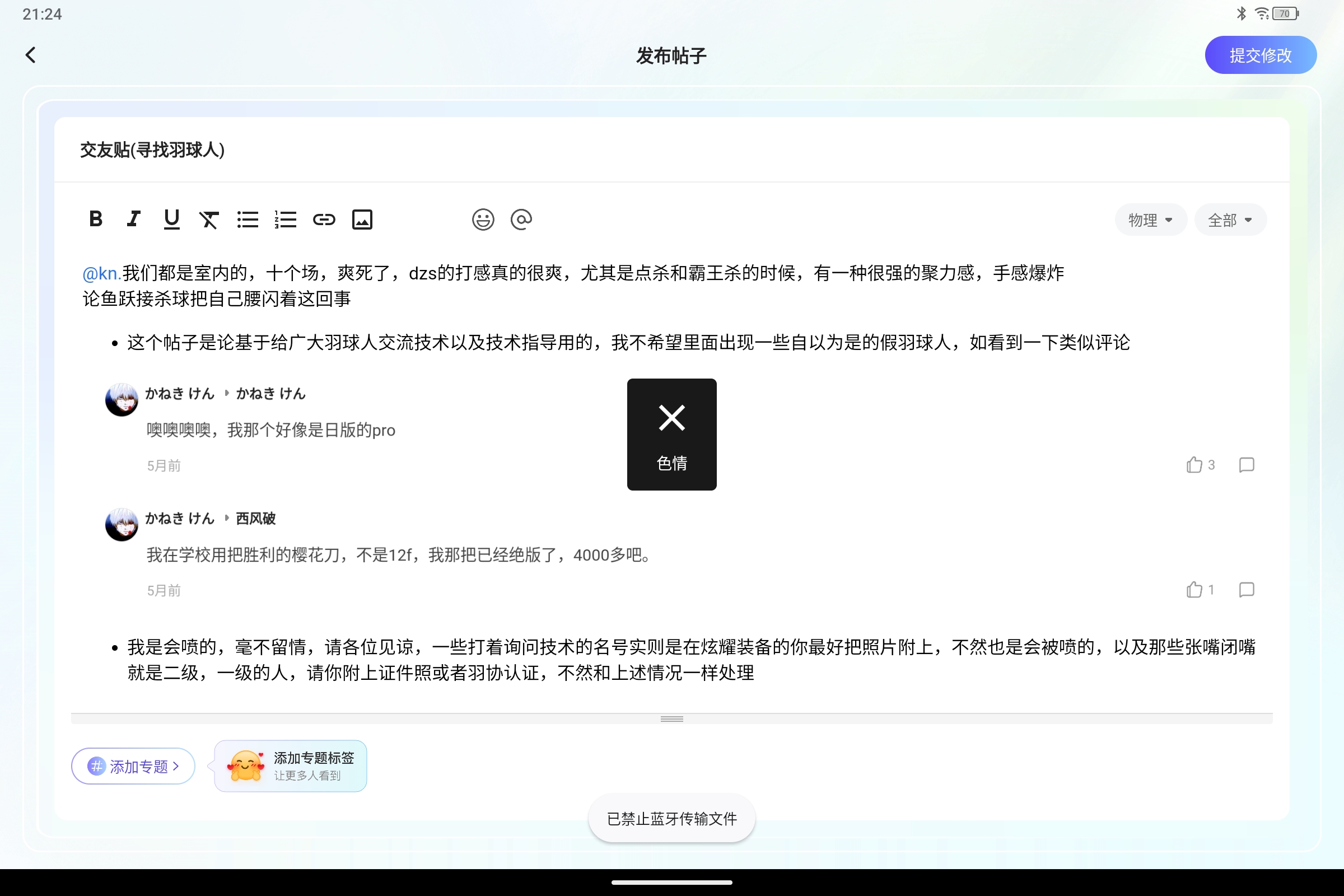This screenshot has height=896, width=1344.
Task: Open the 物理 category dropdown
Action: tap(1150, 219)
